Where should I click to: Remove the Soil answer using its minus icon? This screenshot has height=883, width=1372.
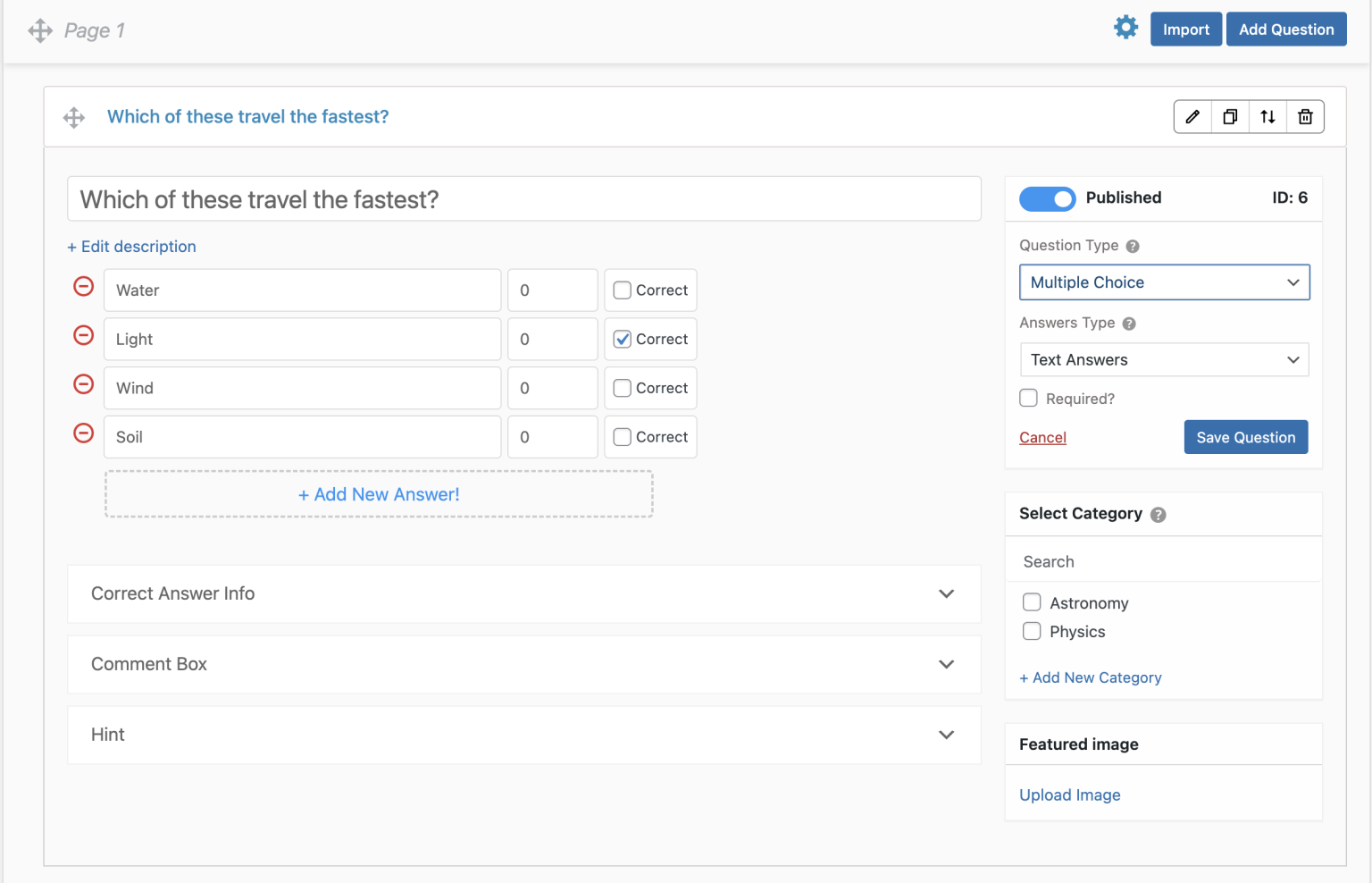[x=83, y=433]
